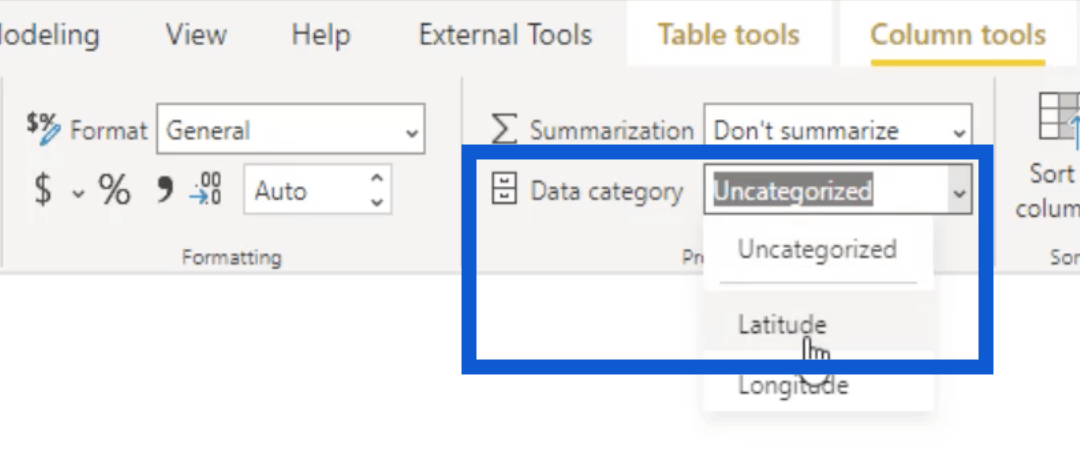Toggle the thousands separator comma icon
The width and height of the screenshot is (1080, 454).
coord(164,189)
